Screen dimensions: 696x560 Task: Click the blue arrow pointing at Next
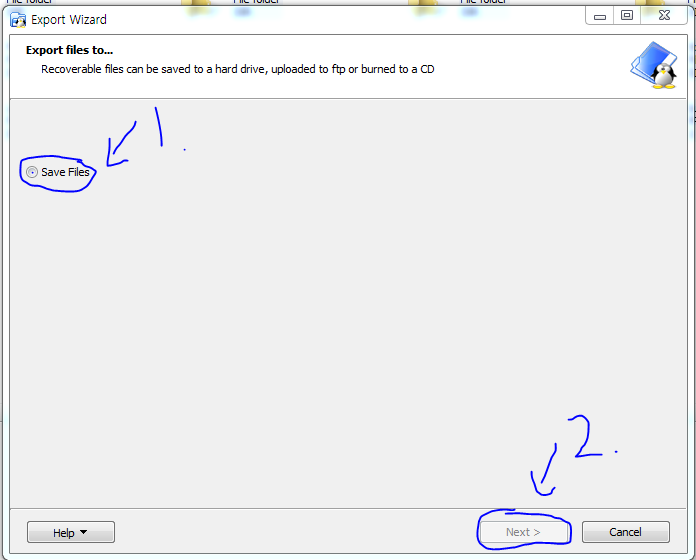click(544, 470)
